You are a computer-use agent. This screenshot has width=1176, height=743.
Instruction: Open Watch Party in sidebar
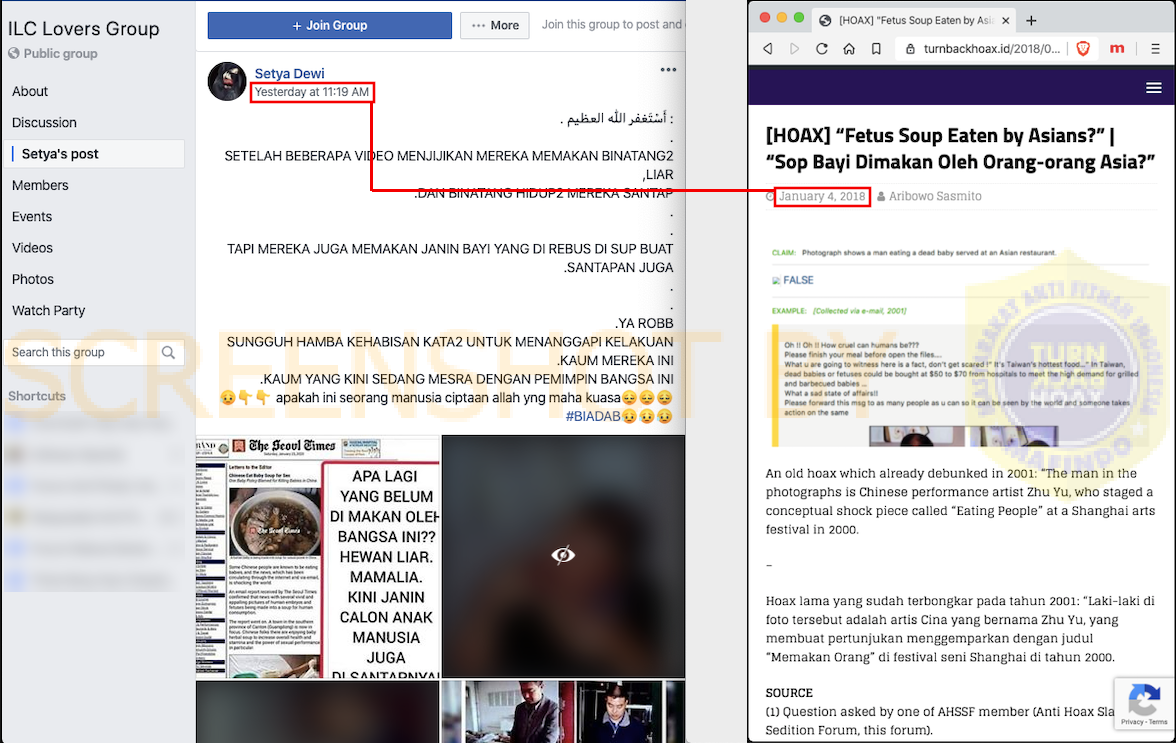point(49,310)
